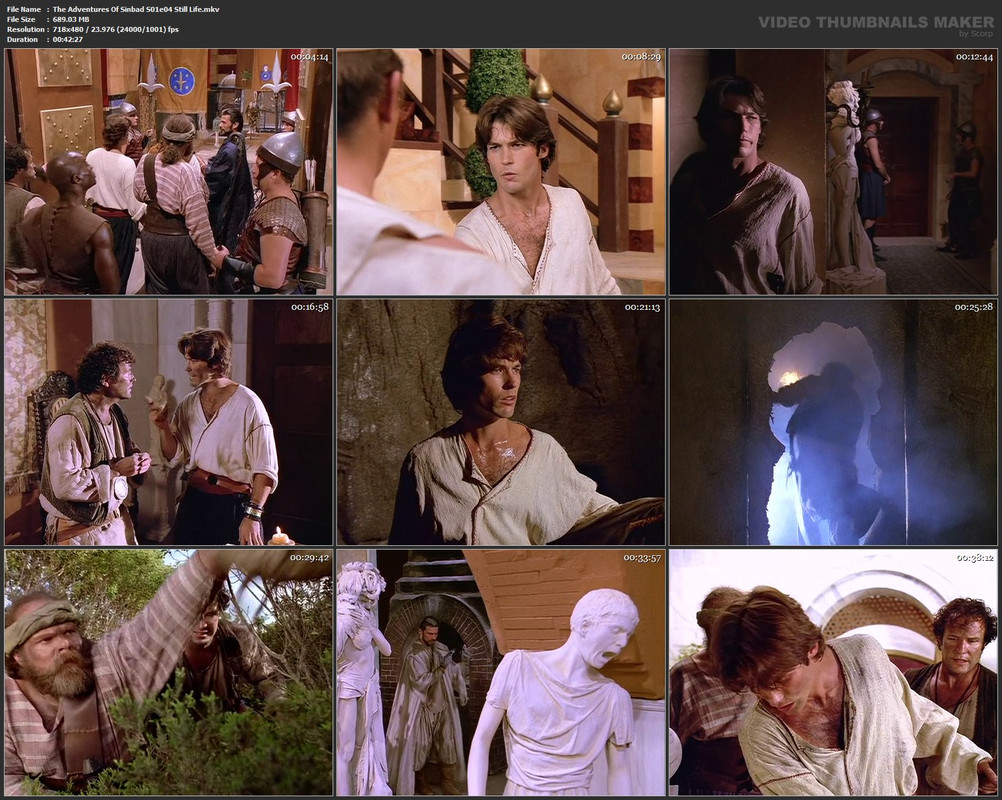Click the file size value '689.03 MB'
Viewport: 1002px width, 800px height.
(71, 19)
